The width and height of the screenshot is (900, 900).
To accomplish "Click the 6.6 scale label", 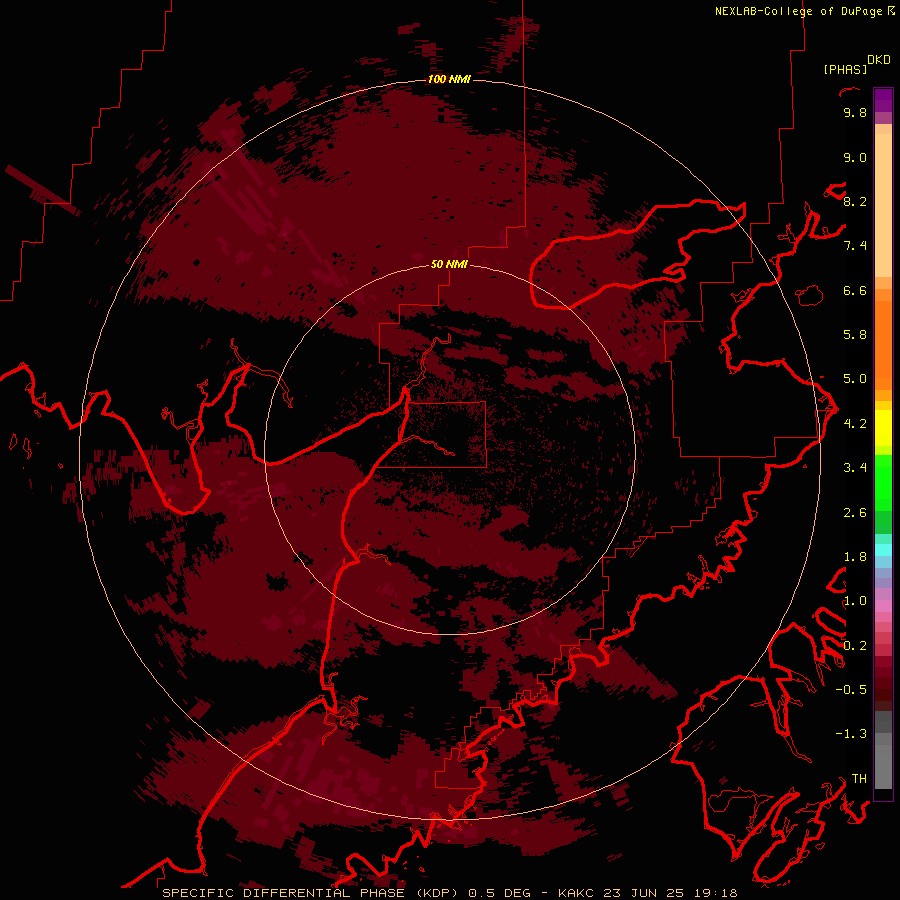I will (855, 290).
